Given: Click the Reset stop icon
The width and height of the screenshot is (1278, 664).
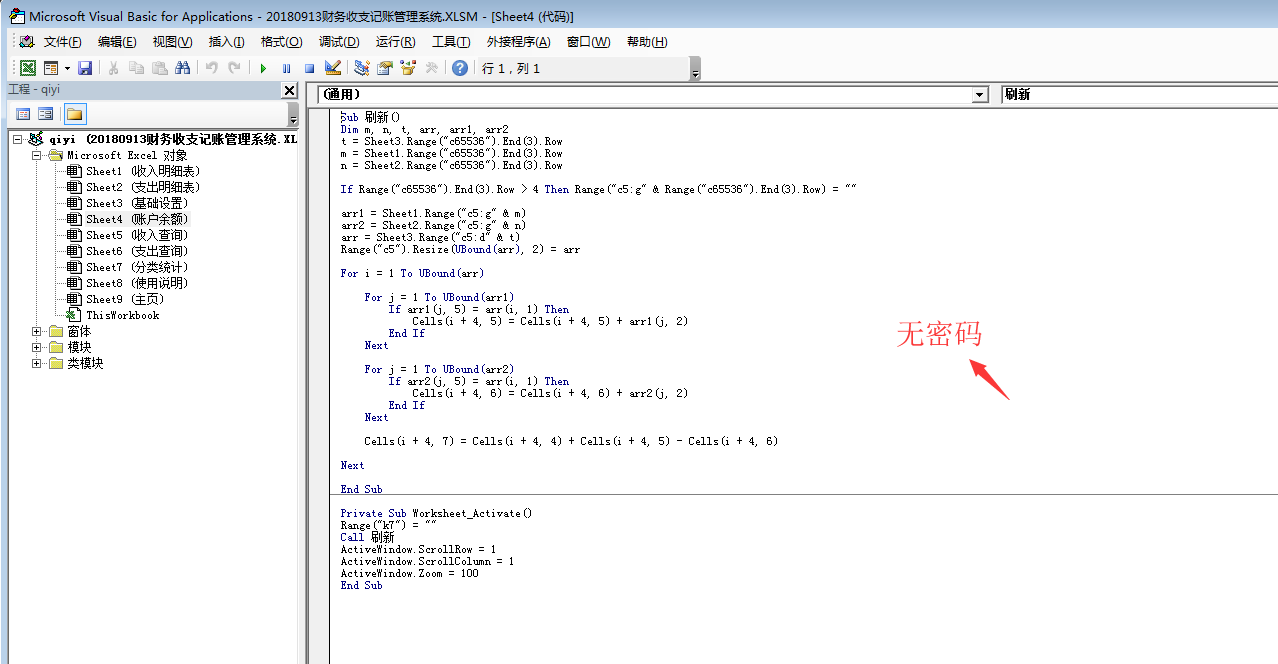Looking at the screenshot, I should [309, 68].
